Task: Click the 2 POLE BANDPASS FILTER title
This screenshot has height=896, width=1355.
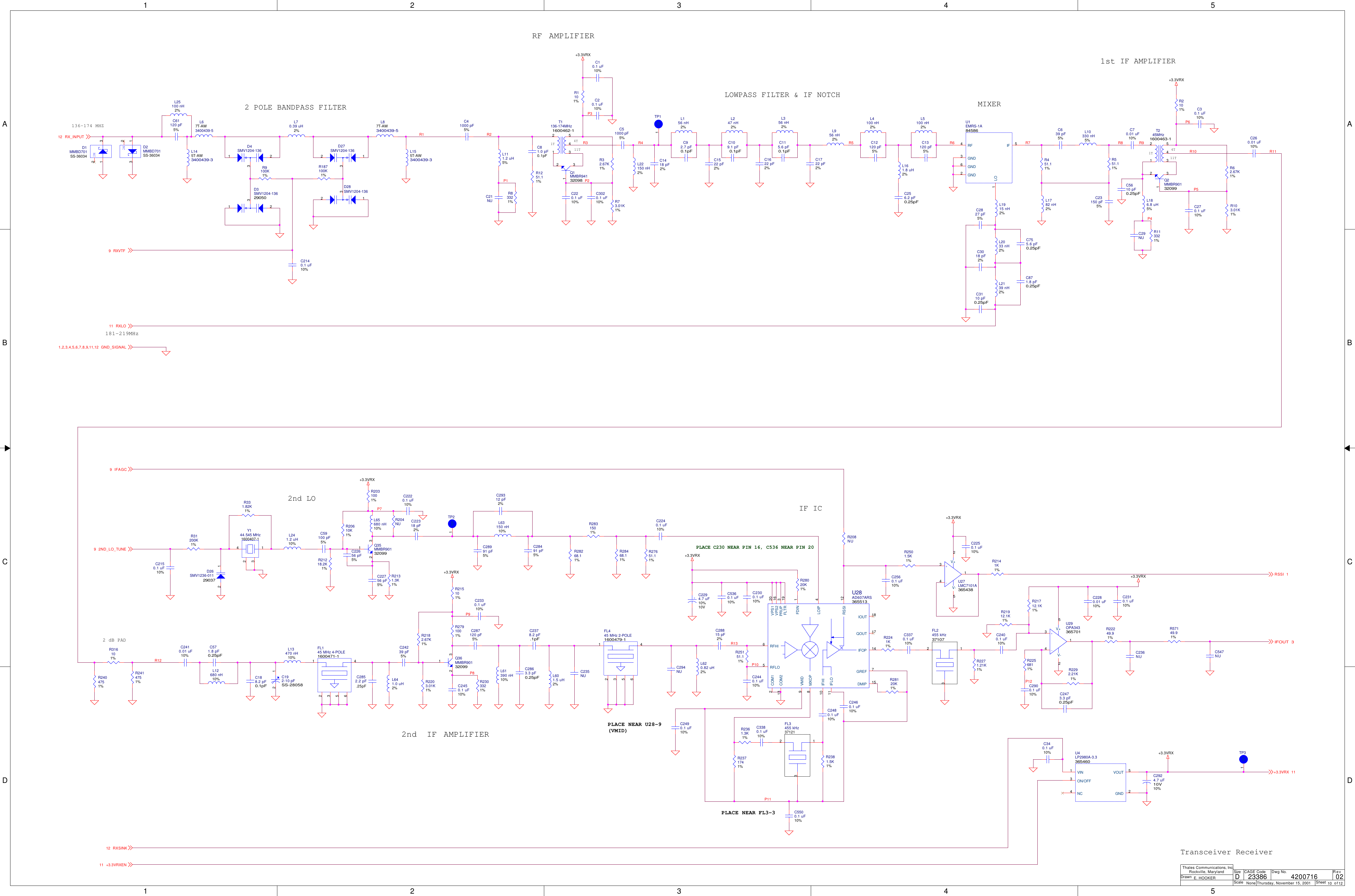Action: 295,107
